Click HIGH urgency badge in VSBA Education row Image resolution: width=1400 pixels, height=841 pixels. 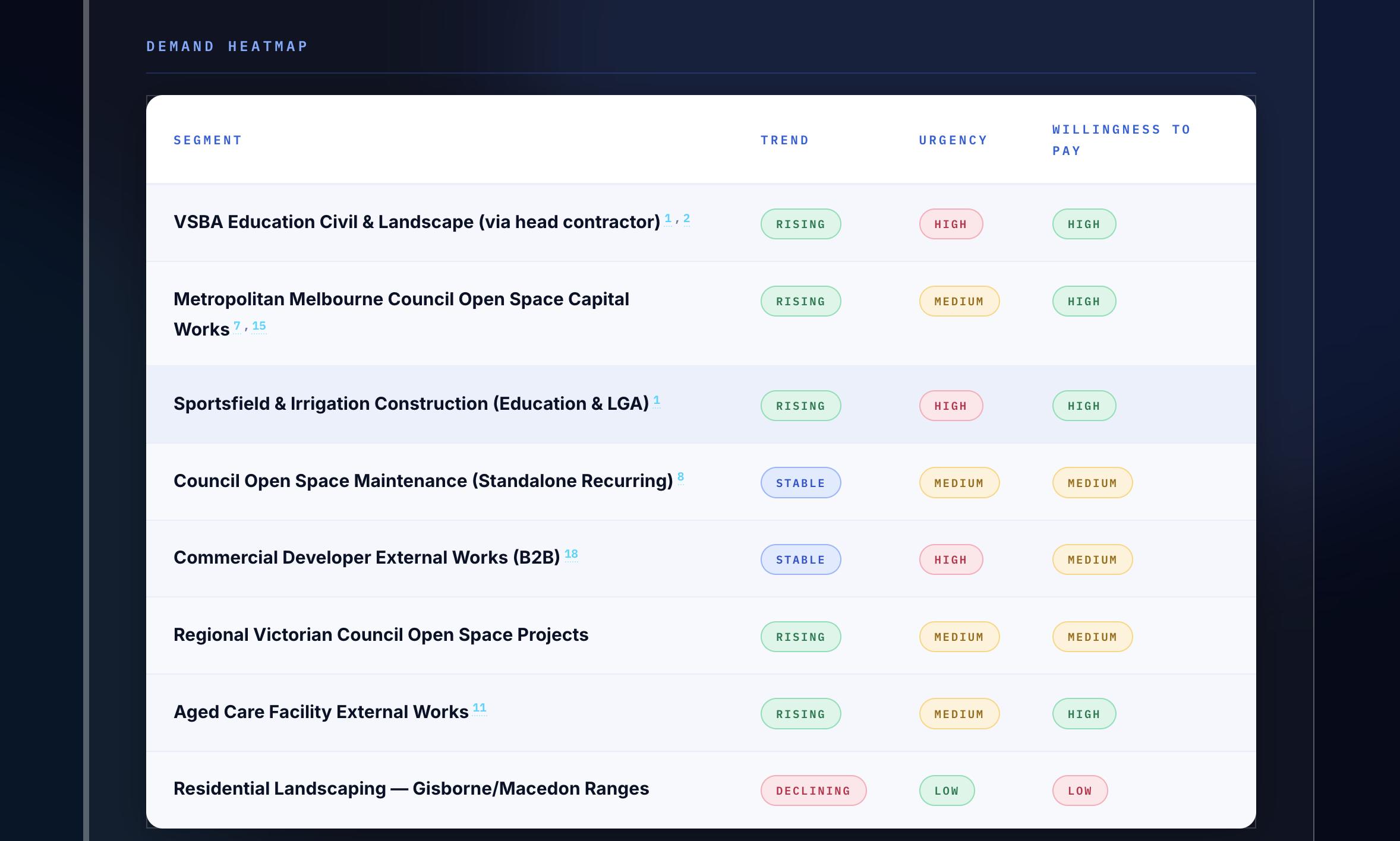(951, 224)
